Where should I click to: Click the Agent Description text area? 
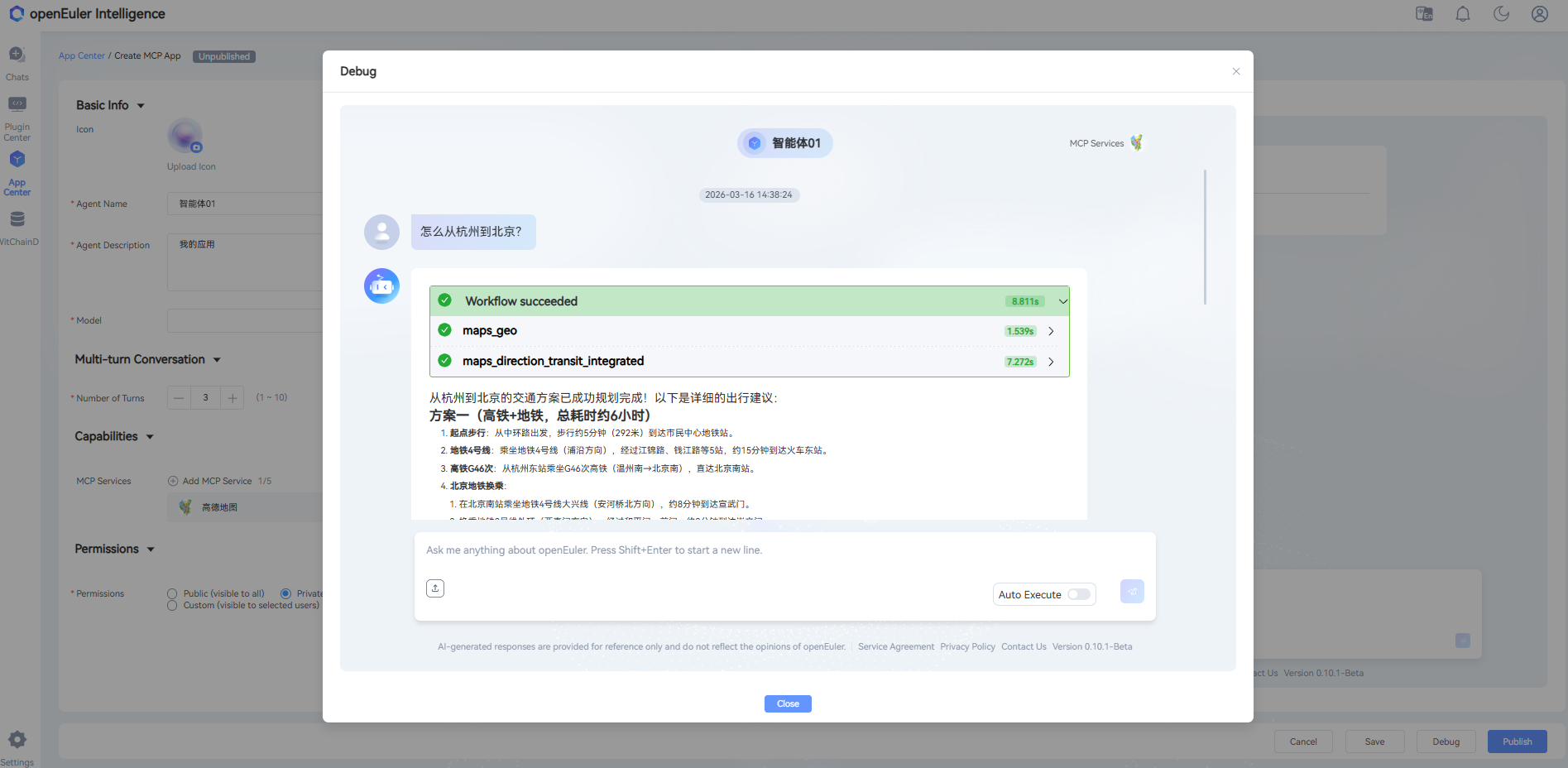coord(245,262)
